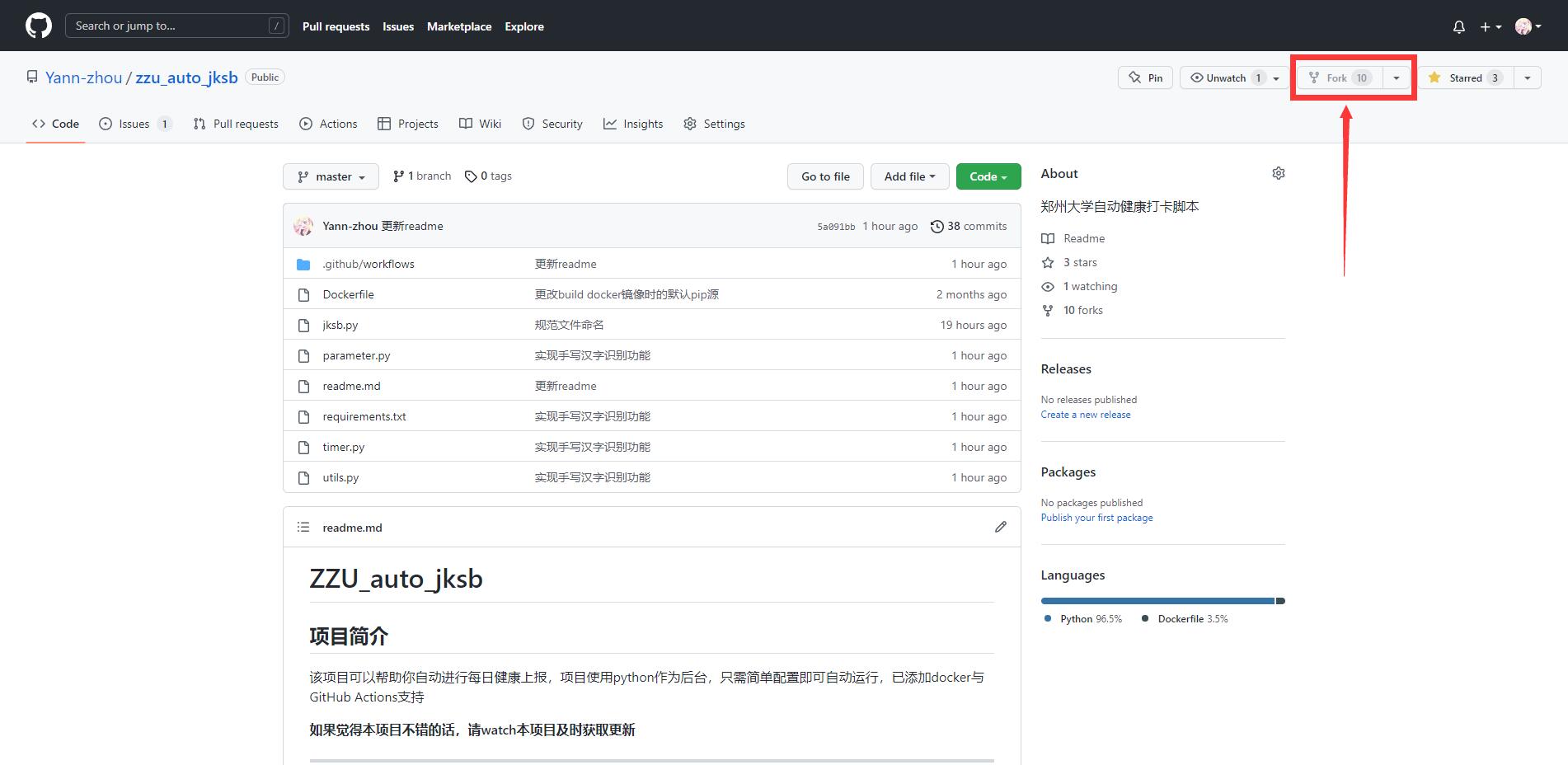Open Issues in top navigation
This screenshot has width=1568, height=765.
398,26
